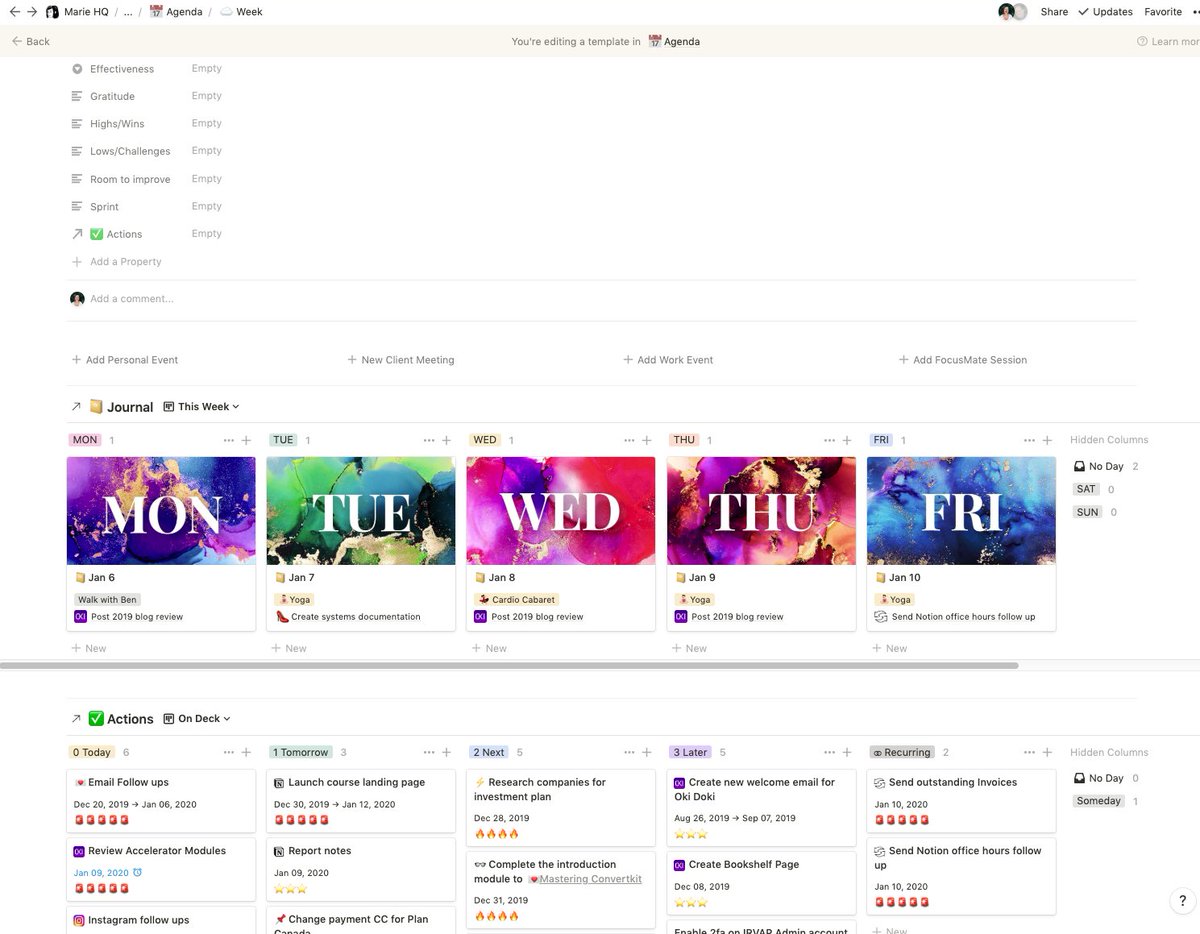The height and width of the screenshot is (934, 1200).
Task: Mark the page as Favorite
Action: coord(1163,12)
